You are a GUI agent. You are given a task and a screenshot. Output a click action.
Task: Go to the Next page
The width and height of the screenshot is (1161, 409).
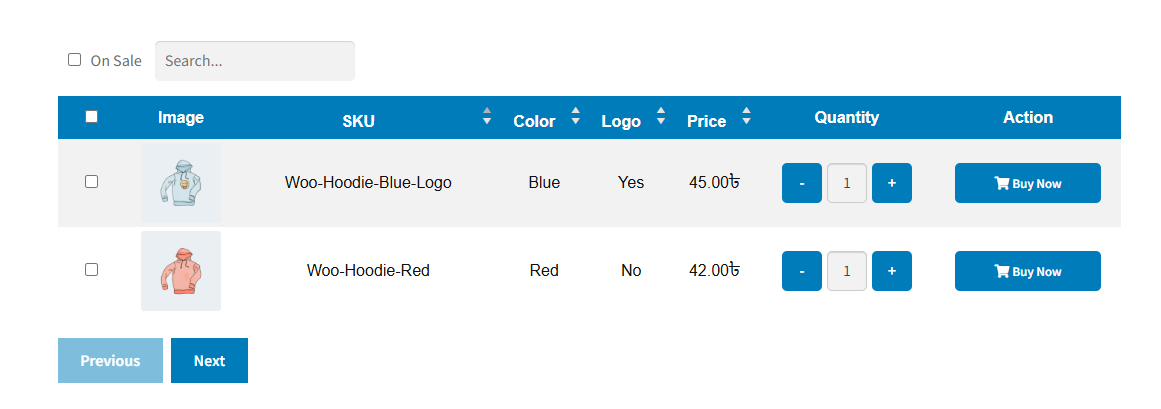[209, 360]
